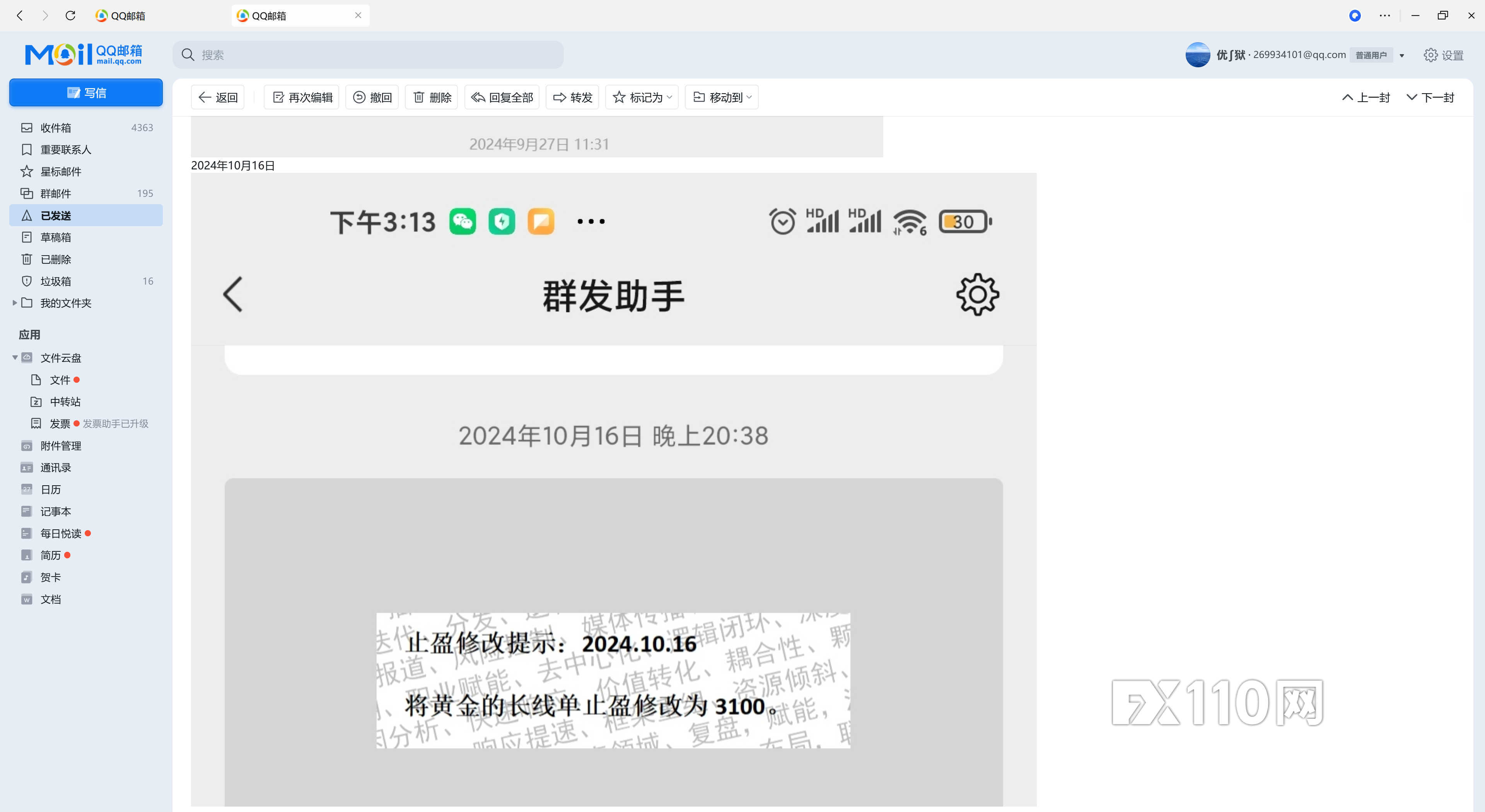Open the 群邮件 group mail folder

coord(86,193)
